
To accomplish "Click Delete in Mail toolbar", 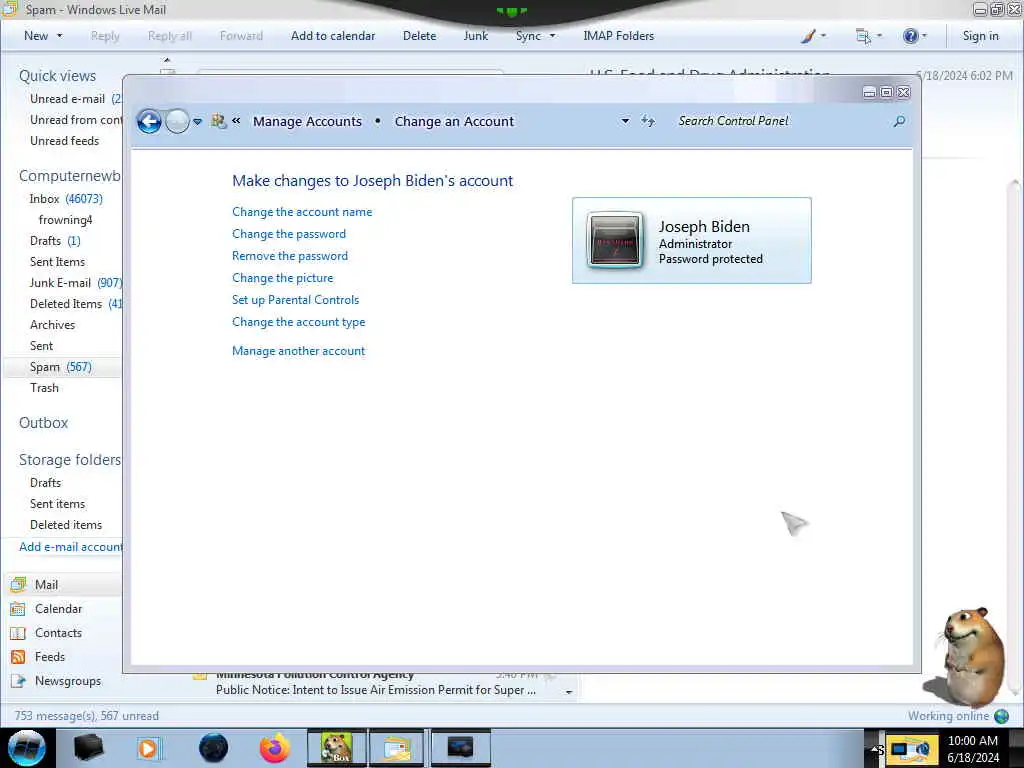I will (419, 36).
